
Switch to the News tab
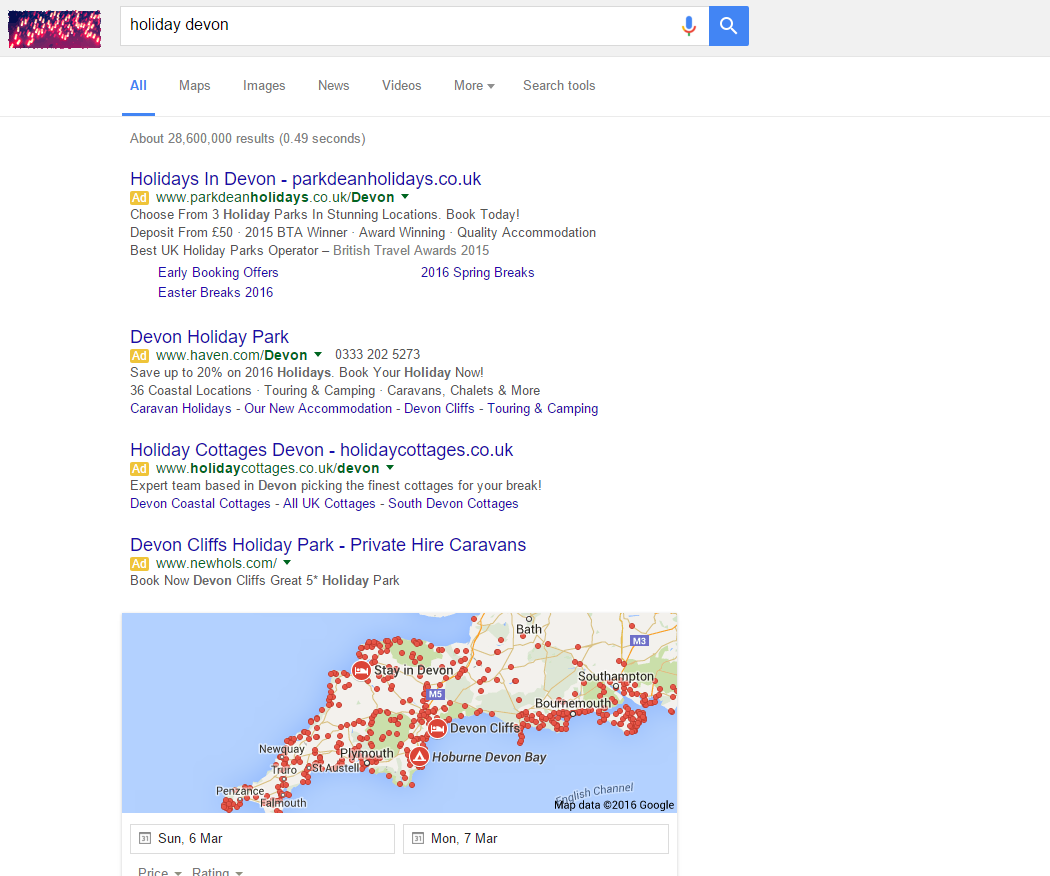pos(333,86)
